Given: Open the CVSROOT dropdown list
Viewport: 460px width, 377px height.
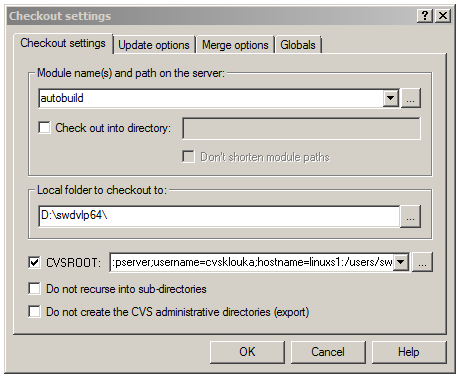Looking at the screenshot, I should [x=401, y=262].
